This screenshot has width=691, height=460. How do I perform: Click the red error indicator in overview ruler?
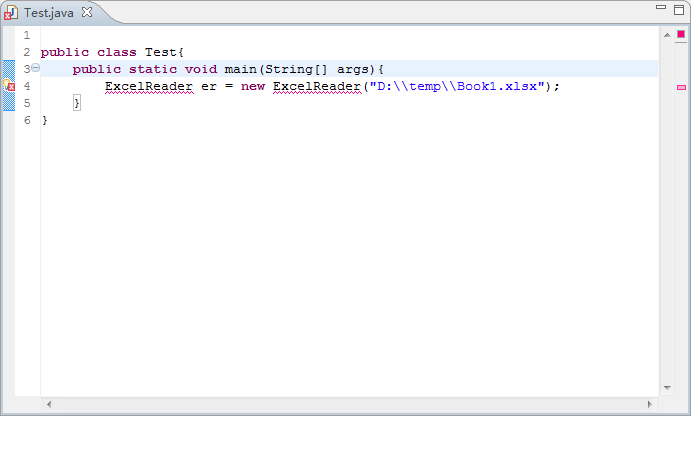pos(681,34)
